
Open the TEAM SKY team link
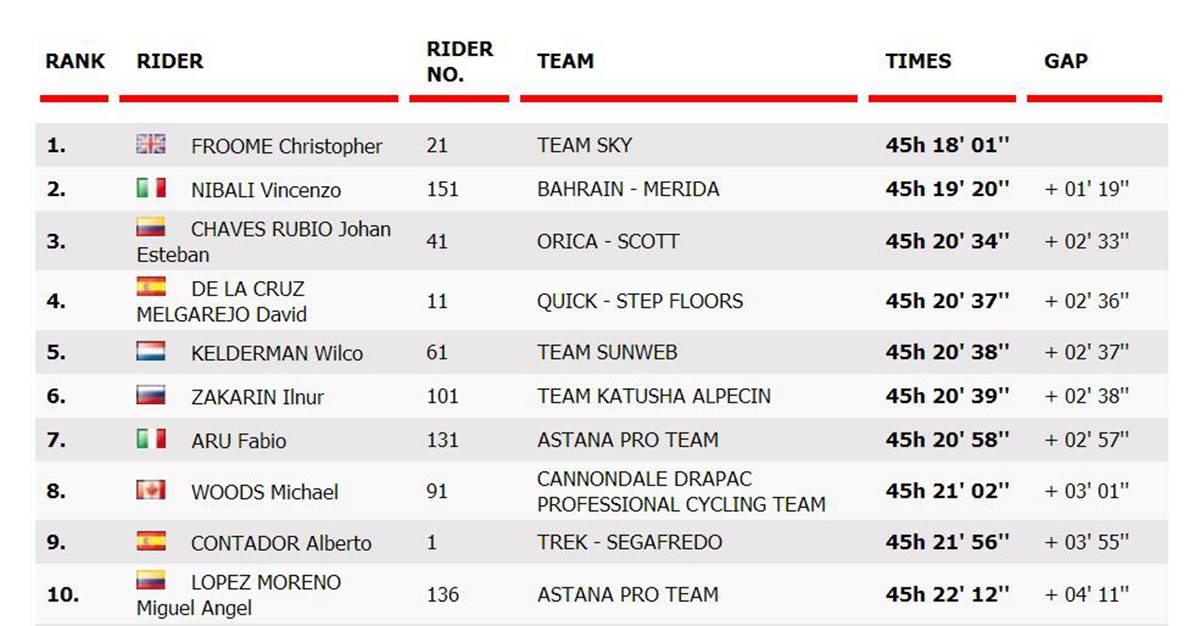(584, 145)
